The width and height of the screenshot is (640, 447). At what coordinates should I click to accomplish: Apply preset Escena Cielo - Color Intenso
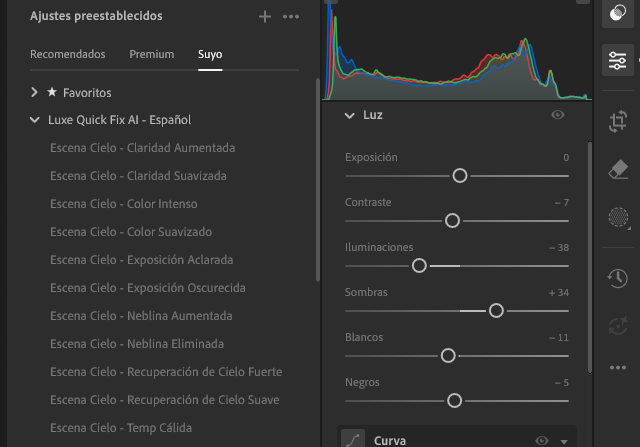[123, 204]
